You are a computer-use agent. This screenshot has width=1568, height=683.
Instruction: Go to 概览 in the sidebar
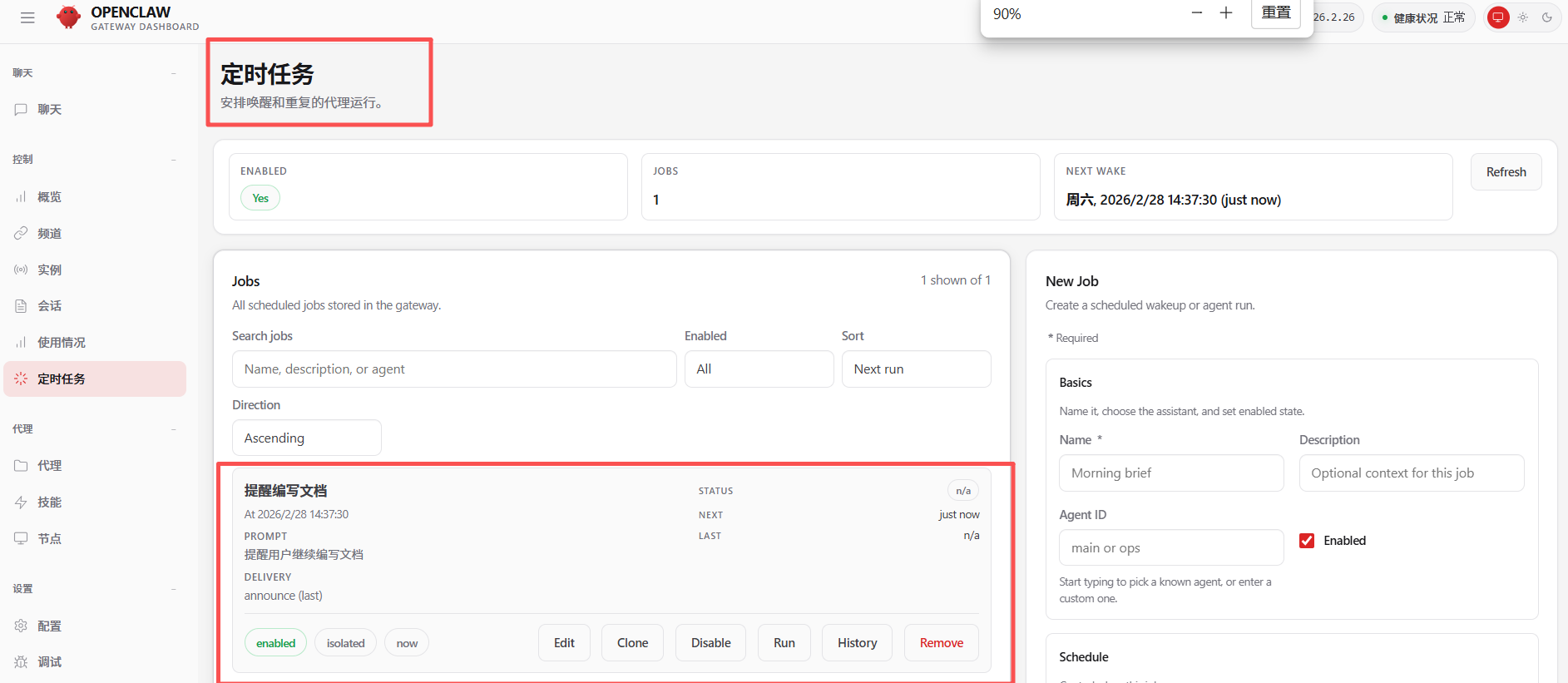pyautogui.click(x=49, y=197)
